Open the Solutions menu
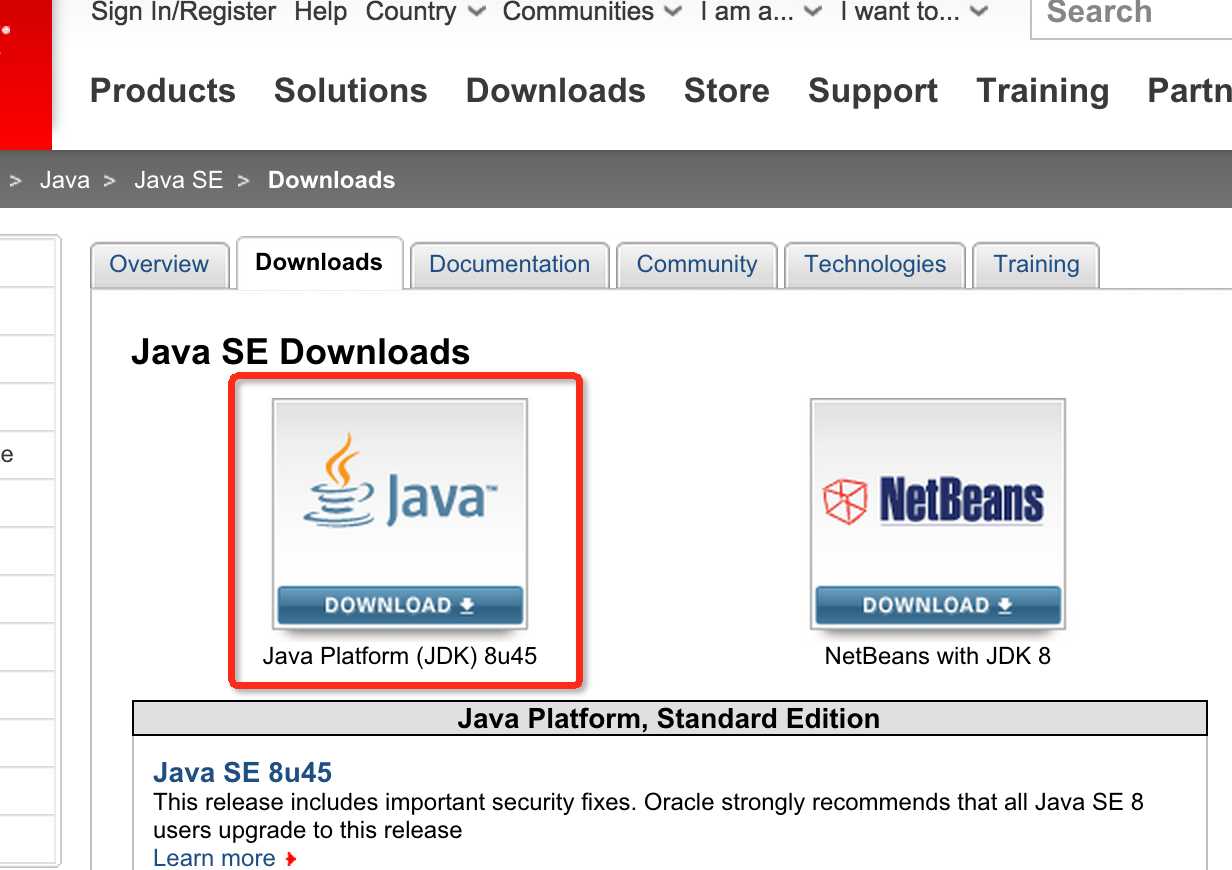Viewport: 1232px width, 870px height. point(351,91)
